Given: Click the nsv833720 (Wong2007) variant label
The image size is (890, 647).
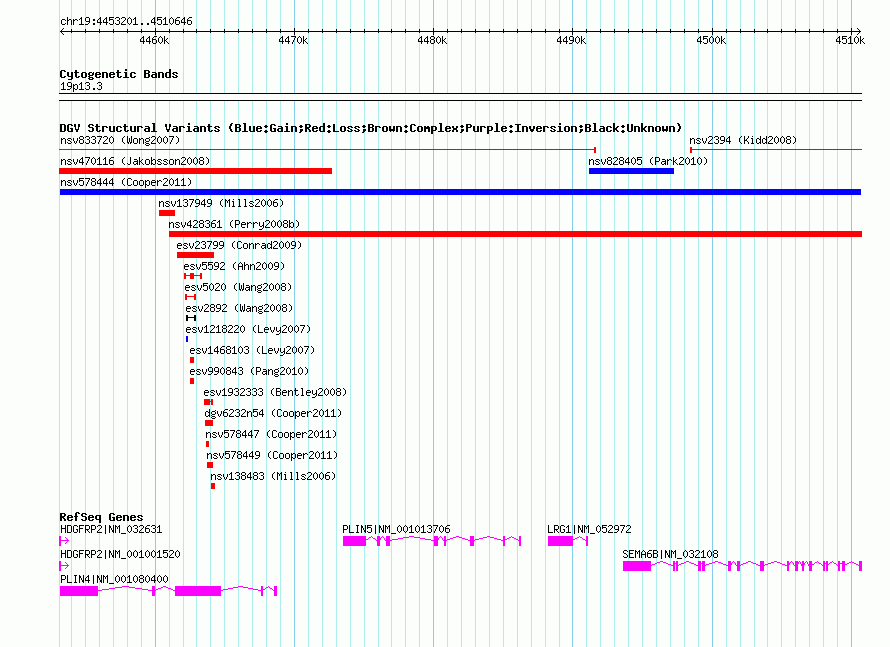Looking at the screenshot, I should point(120,140).
